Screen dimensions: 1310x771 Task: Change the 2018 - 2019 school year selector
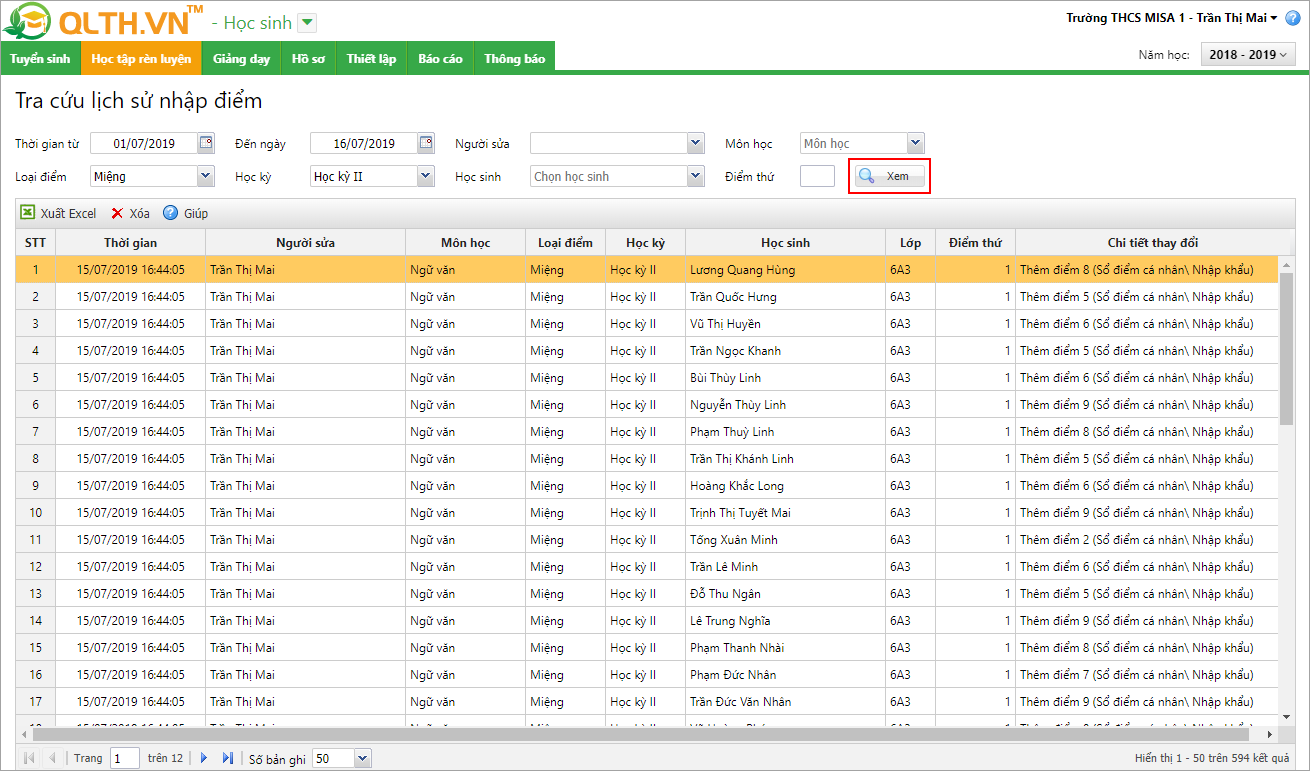pyautogui.click(x=1248, y=55)
